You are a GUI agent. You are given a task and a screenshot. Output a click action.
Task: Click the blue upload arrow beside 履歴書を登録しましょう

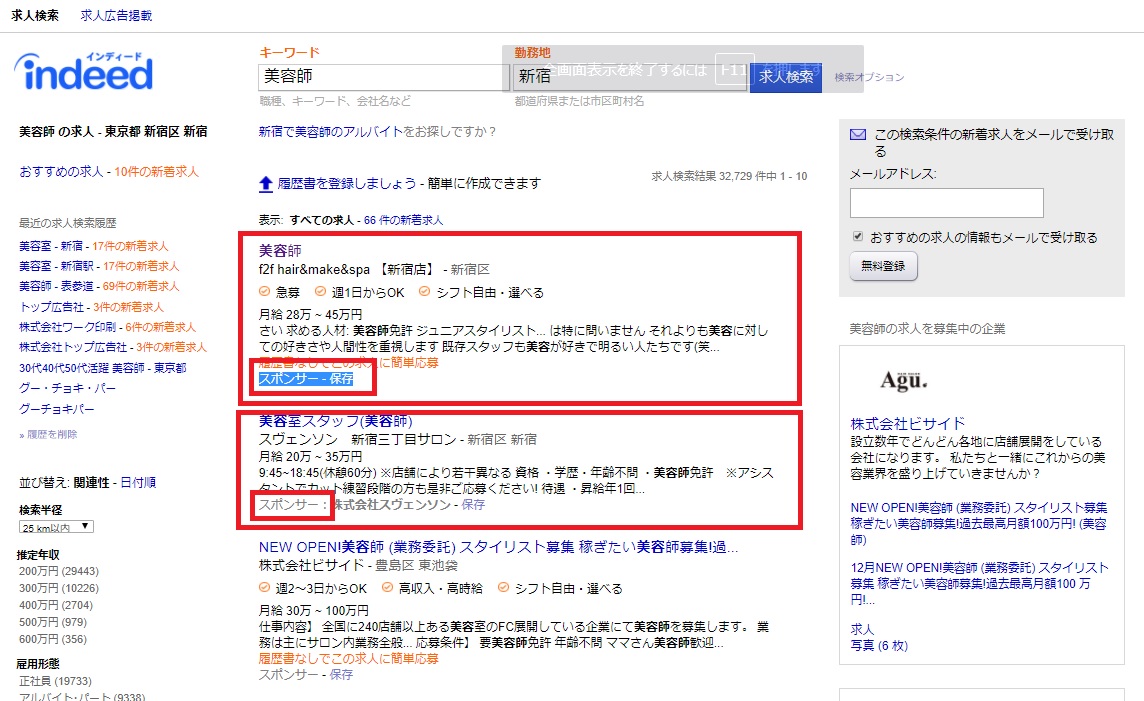(266, 184)
